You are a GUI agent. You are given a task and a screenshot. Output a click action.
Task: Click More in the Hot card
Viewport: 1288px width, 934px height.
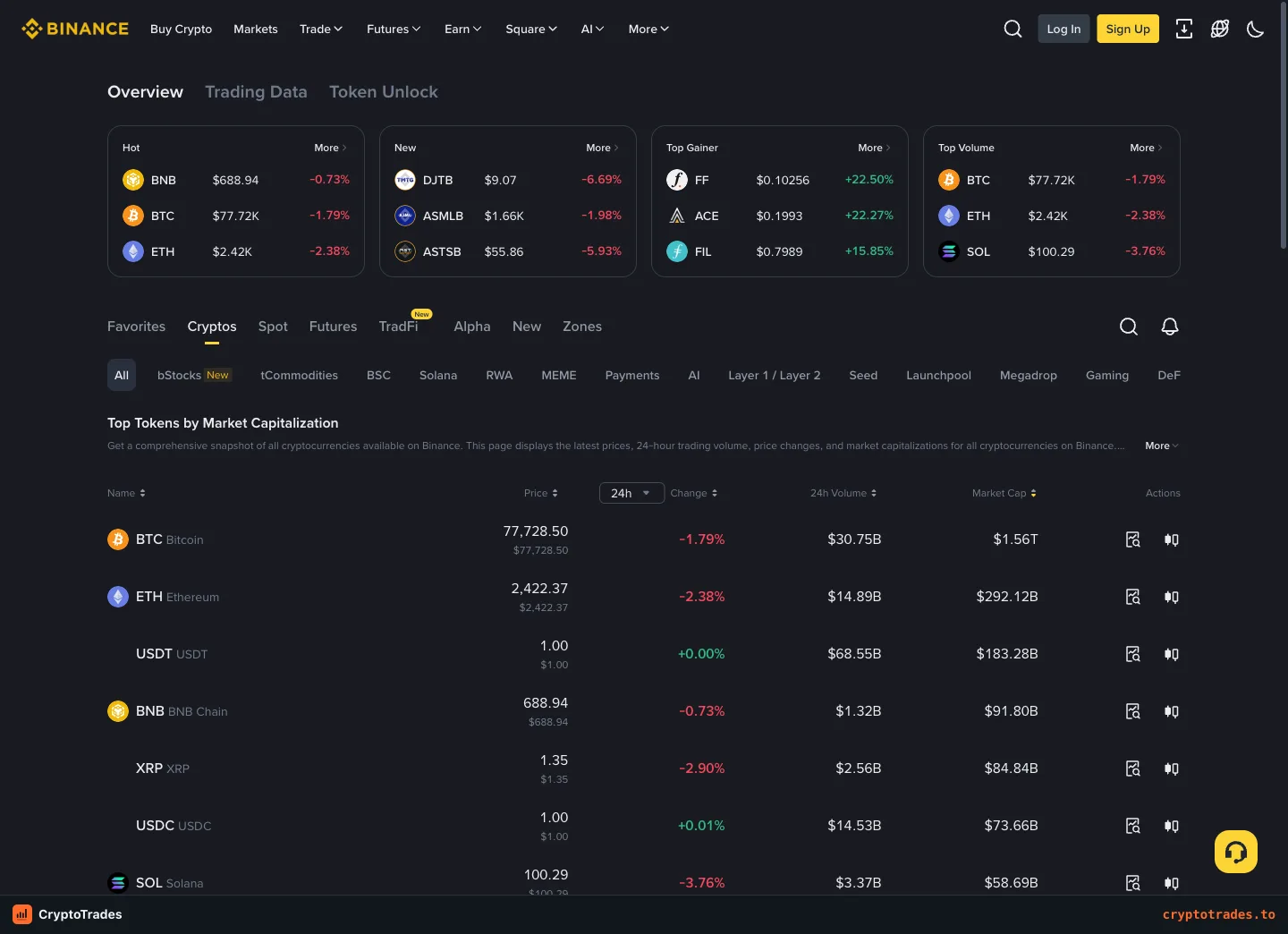tap(330, 148)
